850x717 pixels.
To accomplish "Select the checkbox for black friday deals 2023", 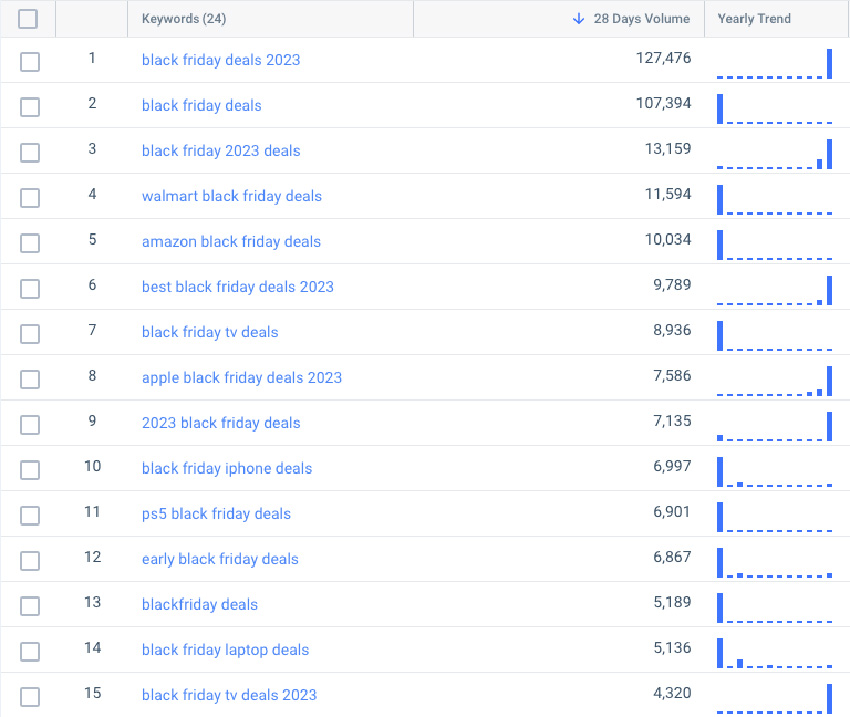I will click(29, 61).
